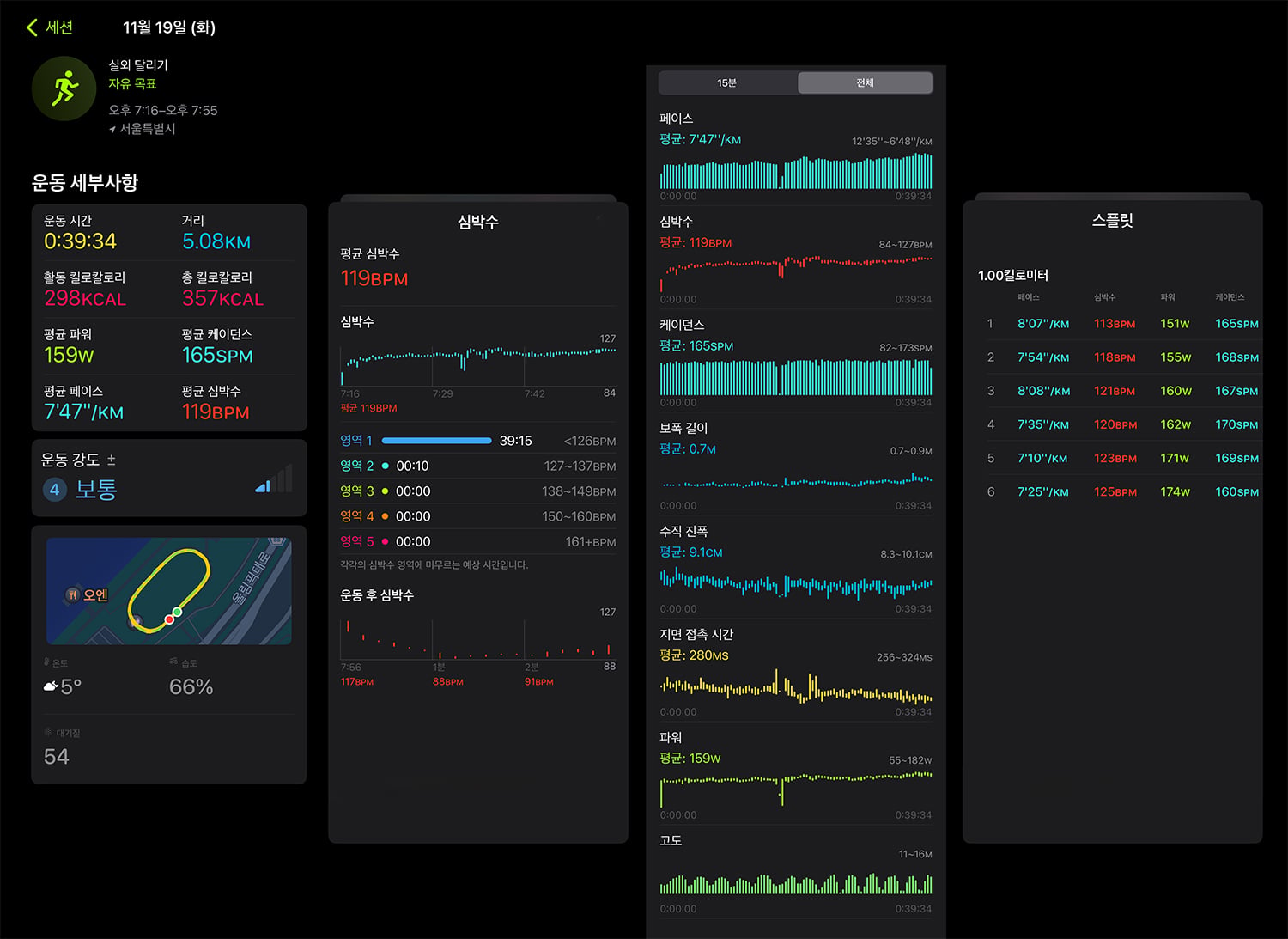Tap the effort signal bars icon
The width and height of the screenshot is (1288, 939).
click(274, 479)
